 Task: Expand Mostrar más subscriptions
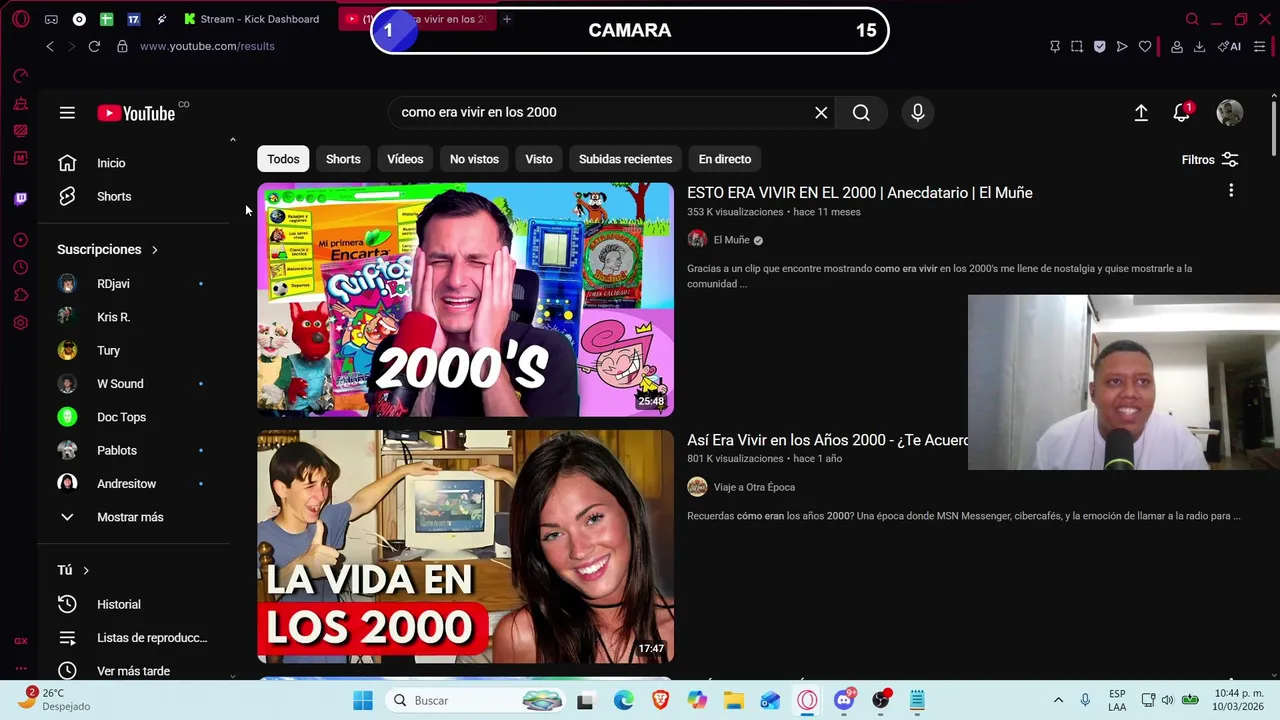135,517
